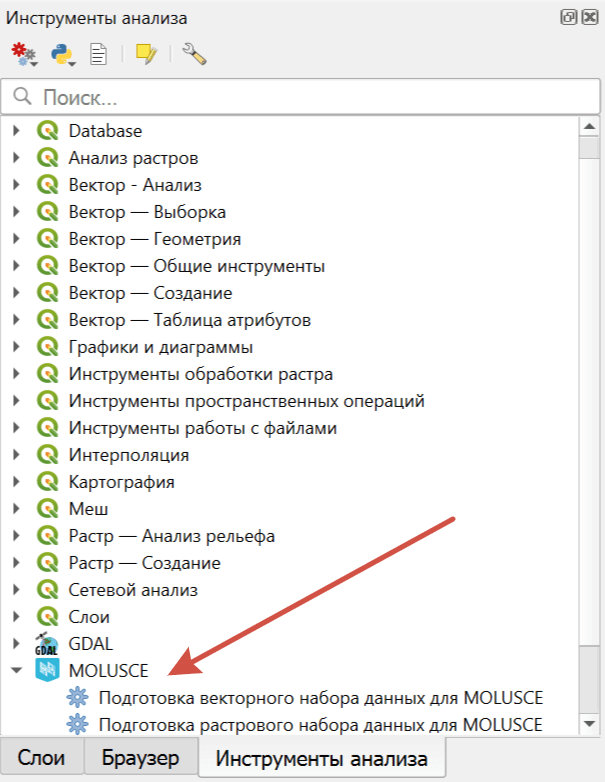Screen dimensions: 605x782
Task: Expand the Сетевой анализ group
Action: coord(16,590)
